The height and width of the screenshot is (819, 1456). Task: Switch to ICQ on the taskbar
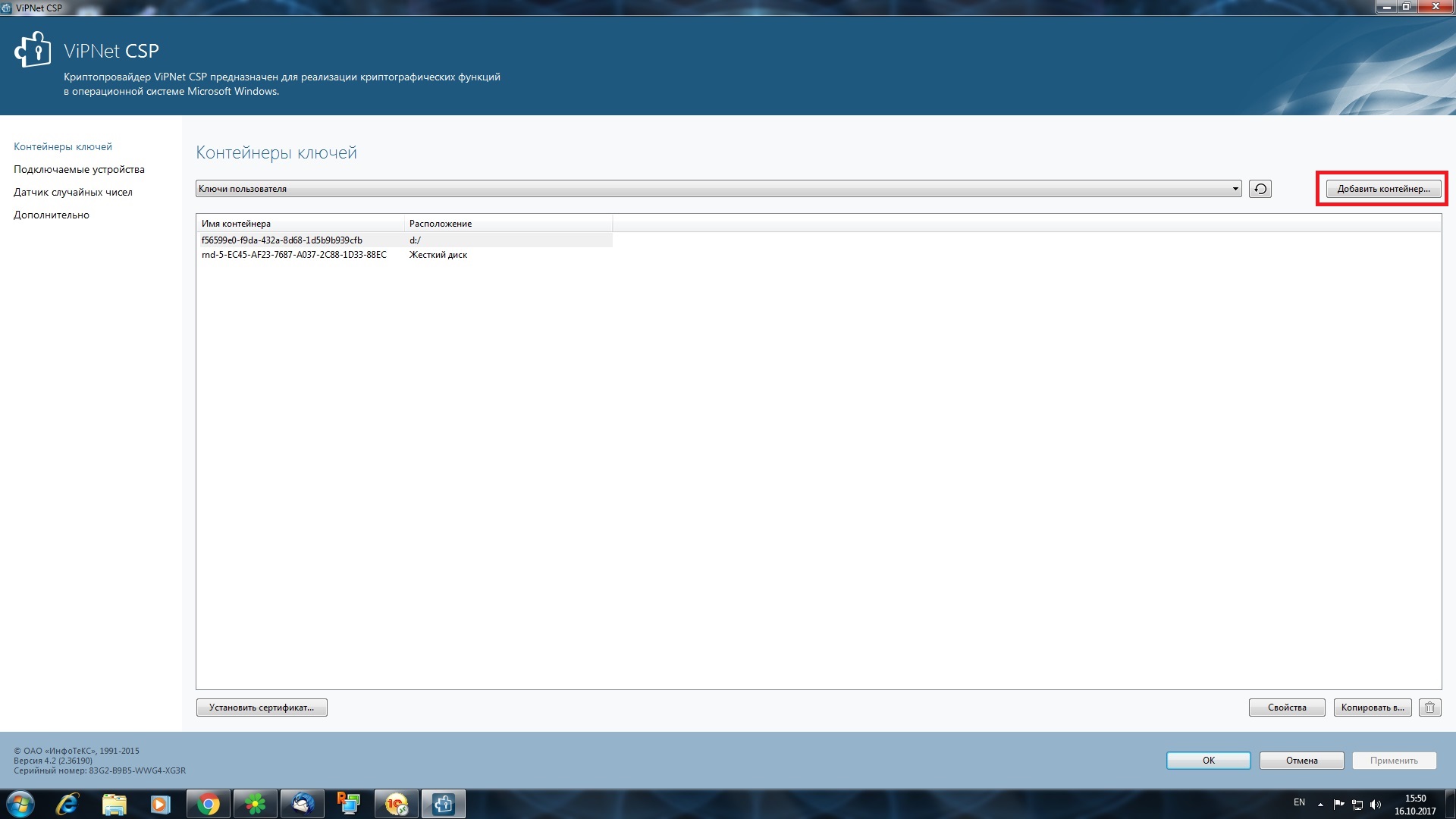[256, 804]
